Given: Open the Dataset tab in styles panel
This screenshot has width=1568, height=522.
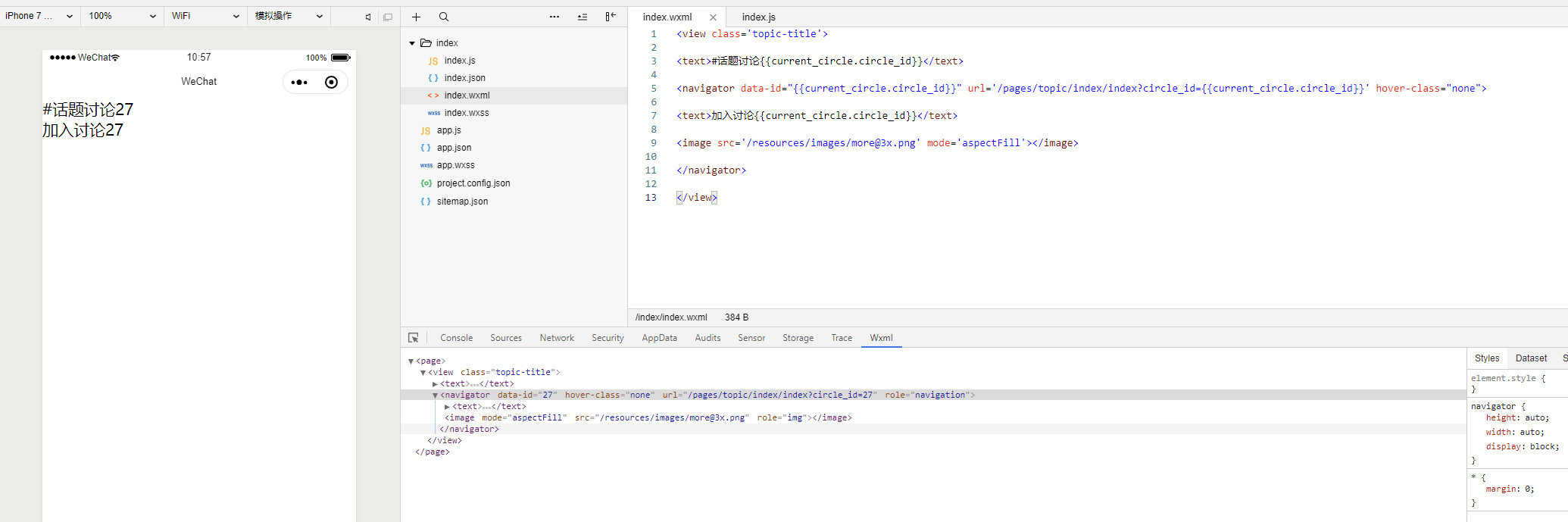Looking at the screenshot, I should (x=1531, y=358).
